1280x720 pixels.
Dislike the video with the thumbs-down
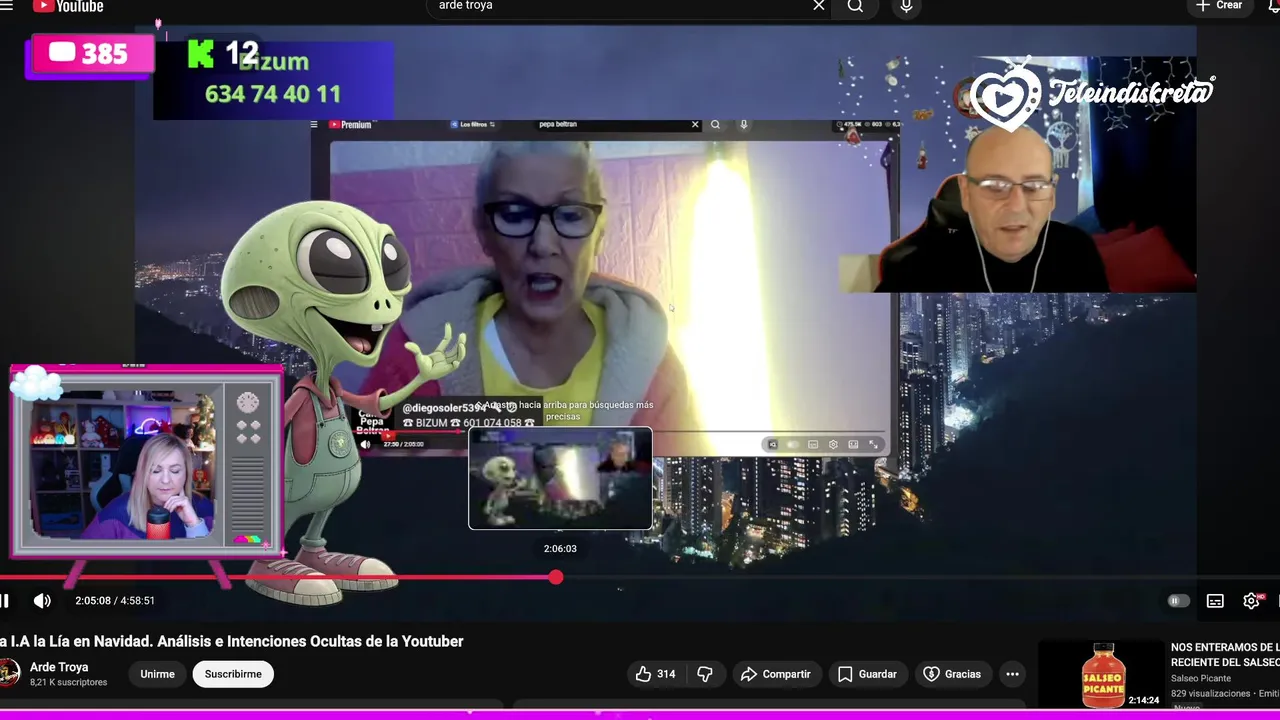pos(705,674)
